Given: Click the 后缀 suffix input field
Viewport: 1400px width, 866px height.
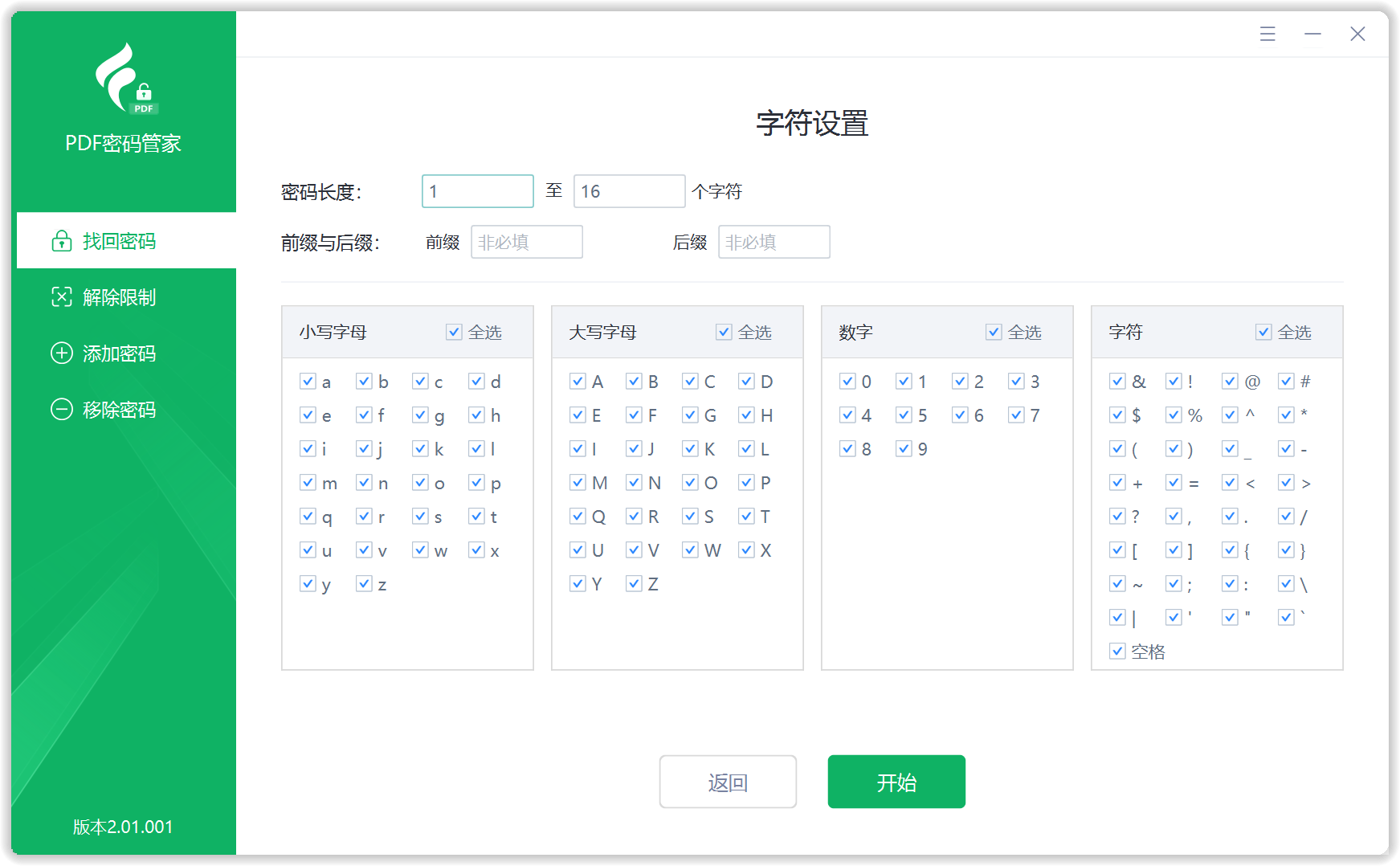Looking at the screenshot, I should [x=774, y=242].
